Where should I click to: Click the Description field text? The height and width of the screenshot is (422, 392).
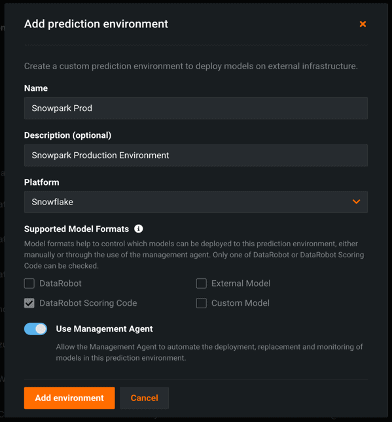196,155
